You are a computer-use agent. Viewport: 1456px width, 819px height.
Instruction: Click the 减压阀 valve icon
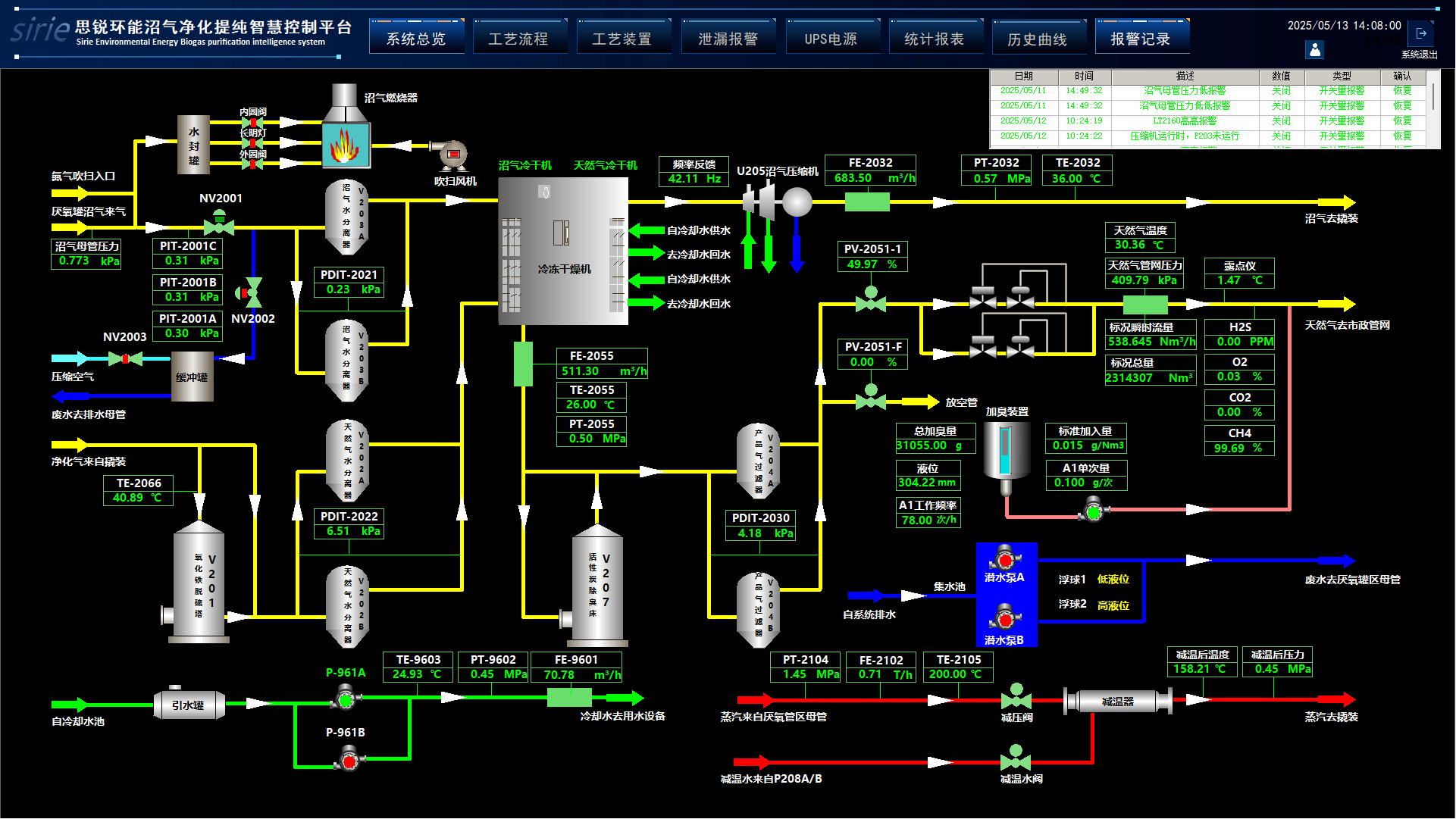click(1016, 696)
